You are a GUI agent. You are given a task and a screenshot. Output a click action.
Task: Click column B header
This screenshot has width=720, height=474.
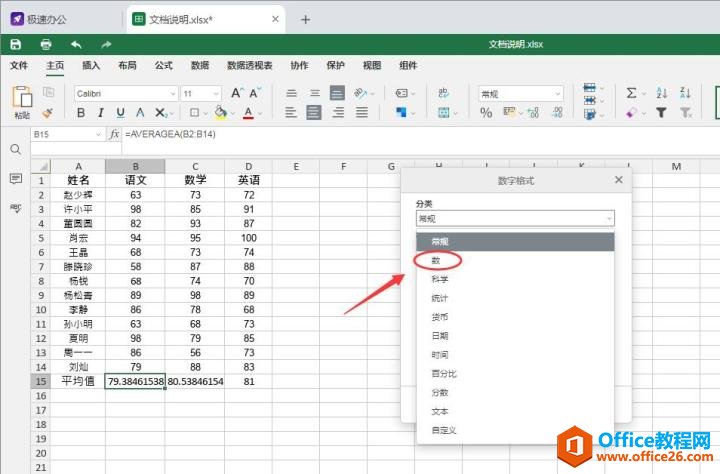coord(135,166)
